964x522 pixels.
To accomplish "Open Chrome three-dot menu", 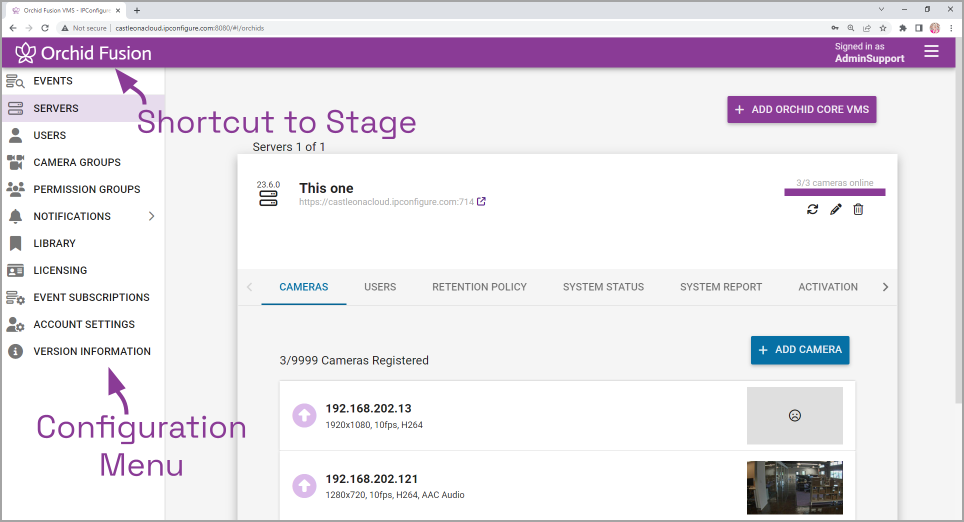I will 951,28.
